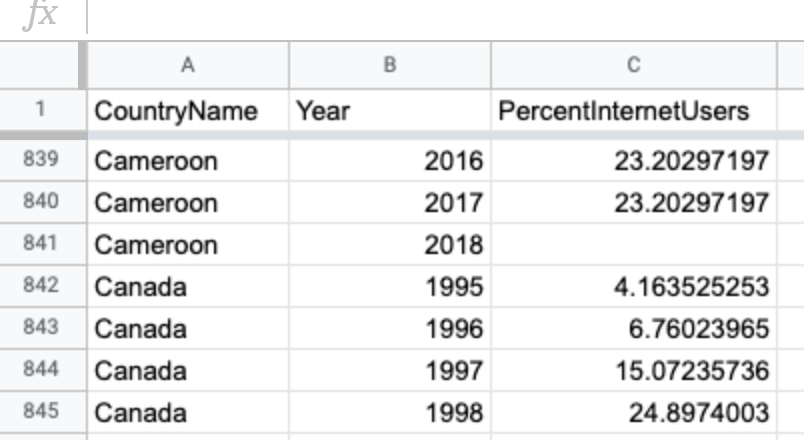The width and height of the screenshot is (804, 440).
Task: Select cell with value 4.163525253
Action: pos(634,286)
